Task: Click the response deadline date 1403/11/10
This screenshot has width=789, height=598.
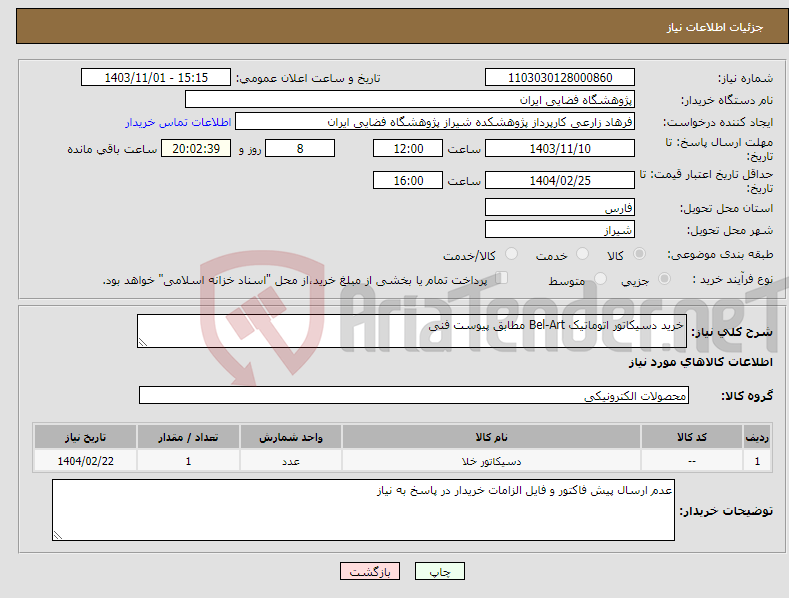Action: [560, 148]
